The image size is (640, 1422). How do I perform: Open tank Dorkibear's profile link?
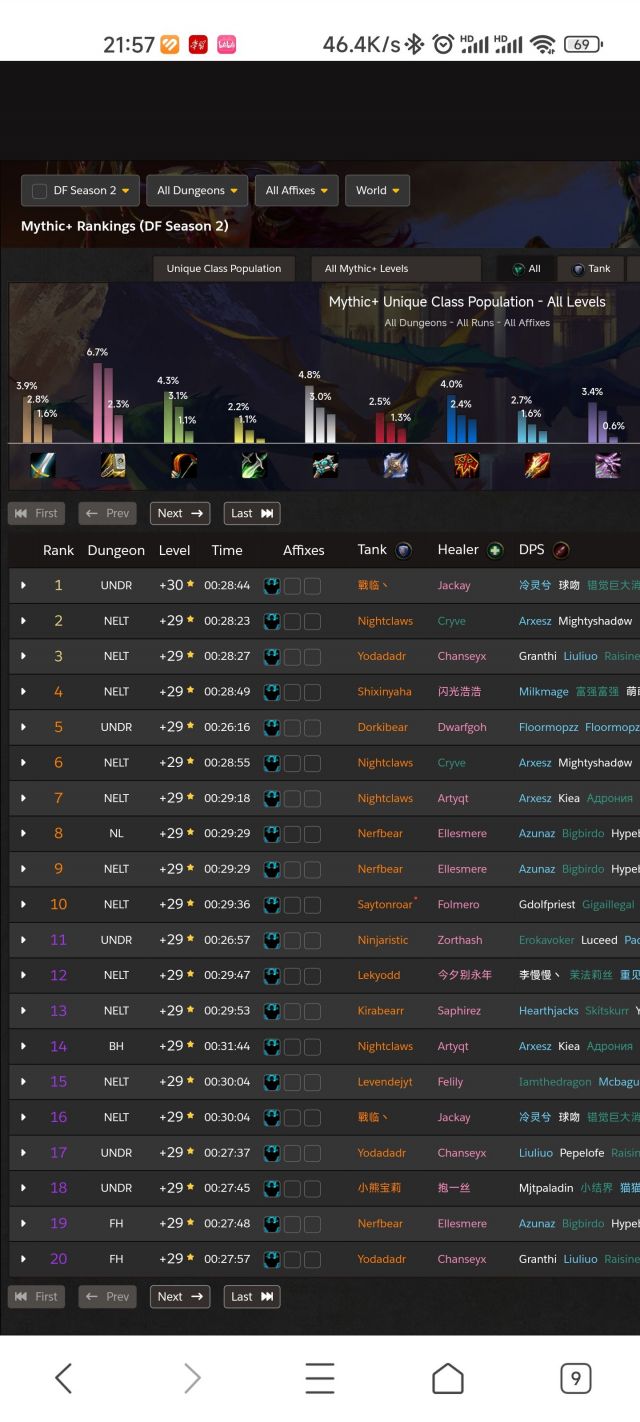point(383,727)
